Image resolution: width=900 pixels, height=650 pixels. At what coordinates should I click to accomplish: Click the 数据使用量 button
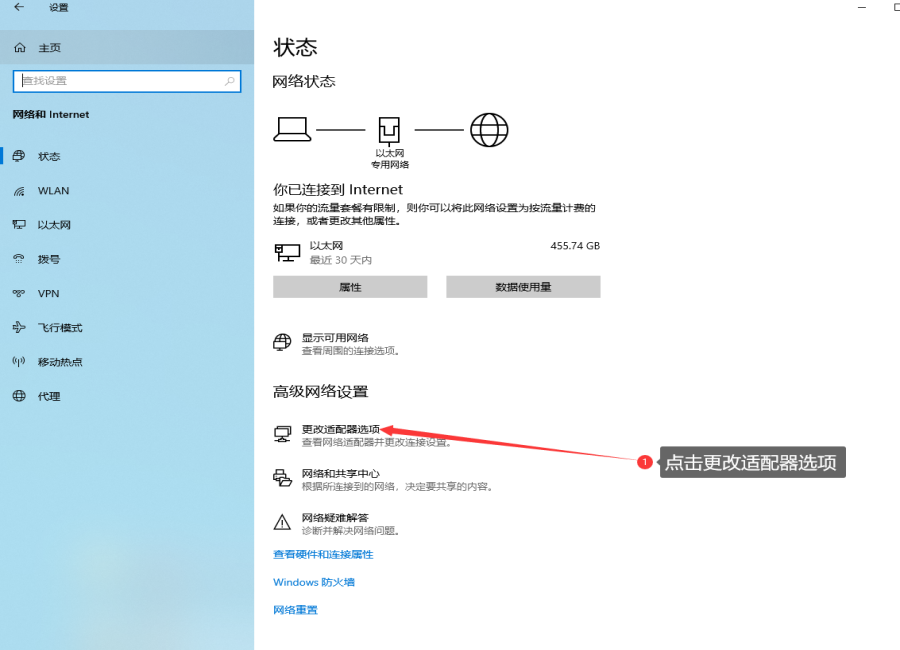[x=523, y=287]
